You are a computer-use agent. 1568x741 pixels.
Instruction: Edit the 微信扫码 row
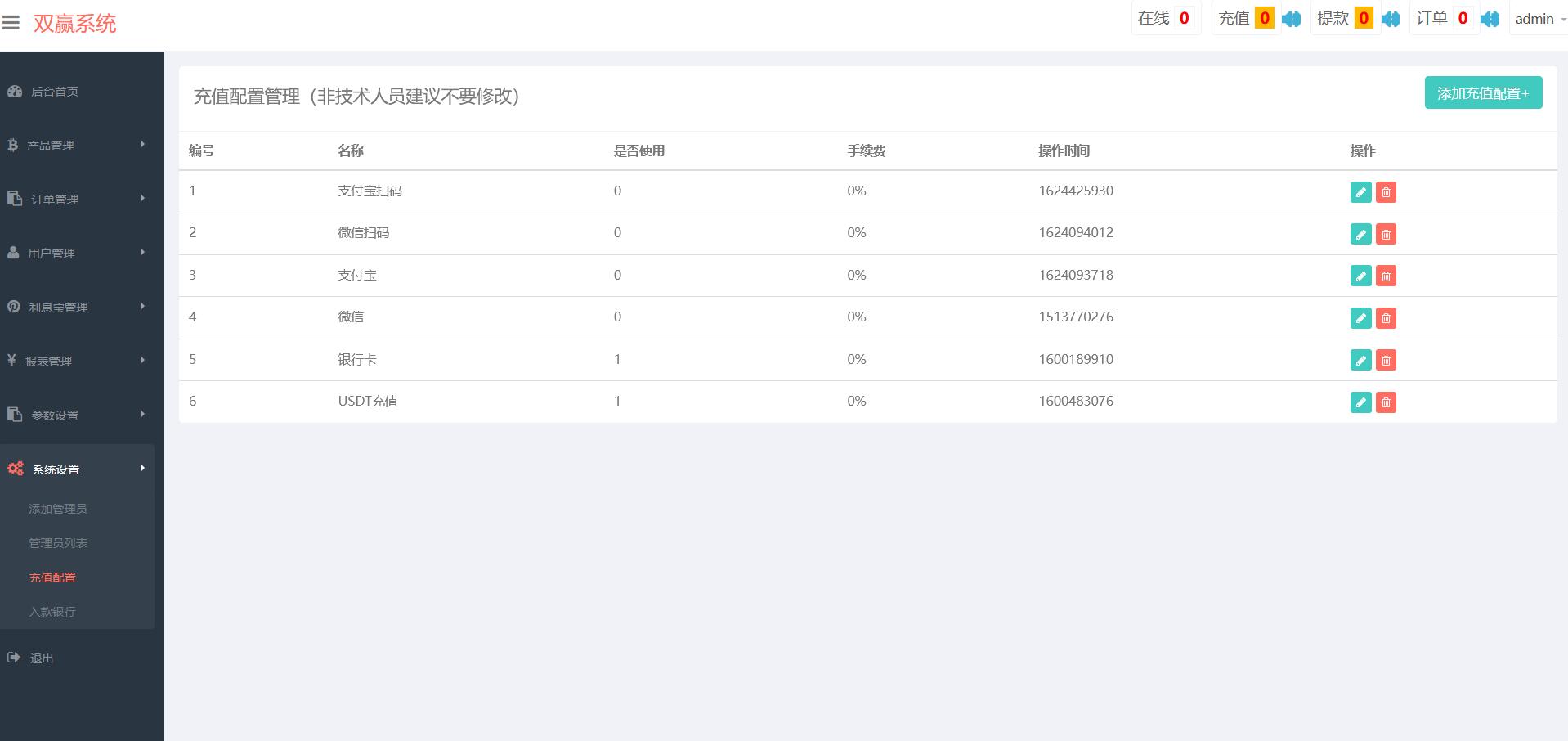[1360, 234]
